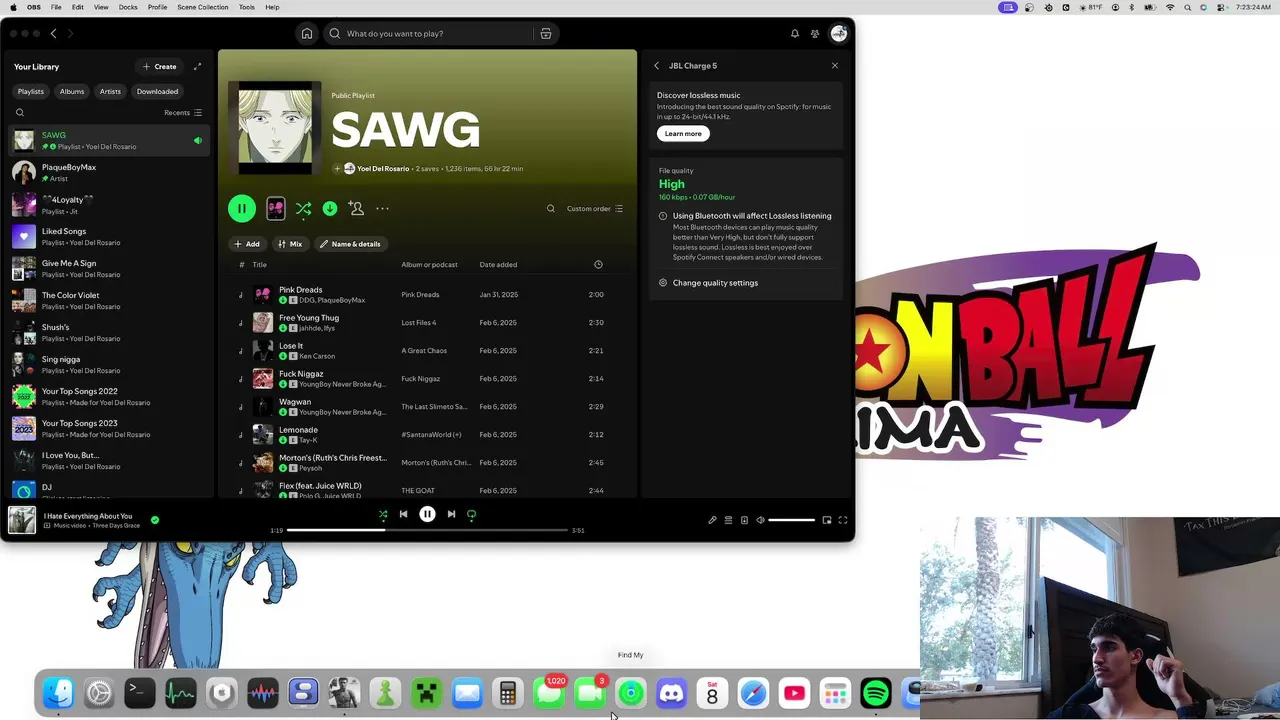The width and height of the screenshot is (1280, 720).
Task: Go to Spotify Home
Action: click(307, 33)
